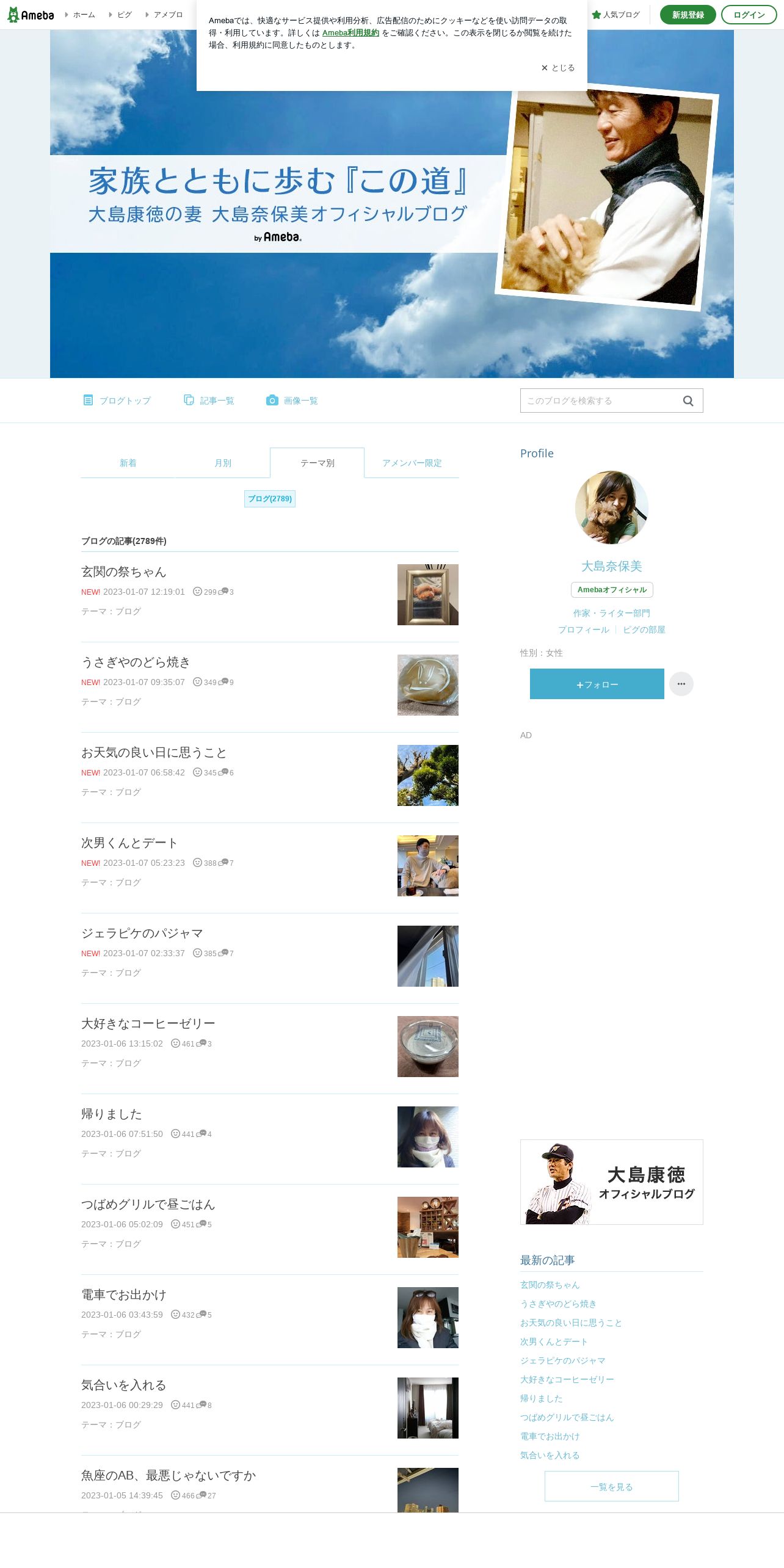The width and height of the screenshot is (784, 1568).
Task: Open 作家・ライター部門 category link
Action: (x=612, y=613)
